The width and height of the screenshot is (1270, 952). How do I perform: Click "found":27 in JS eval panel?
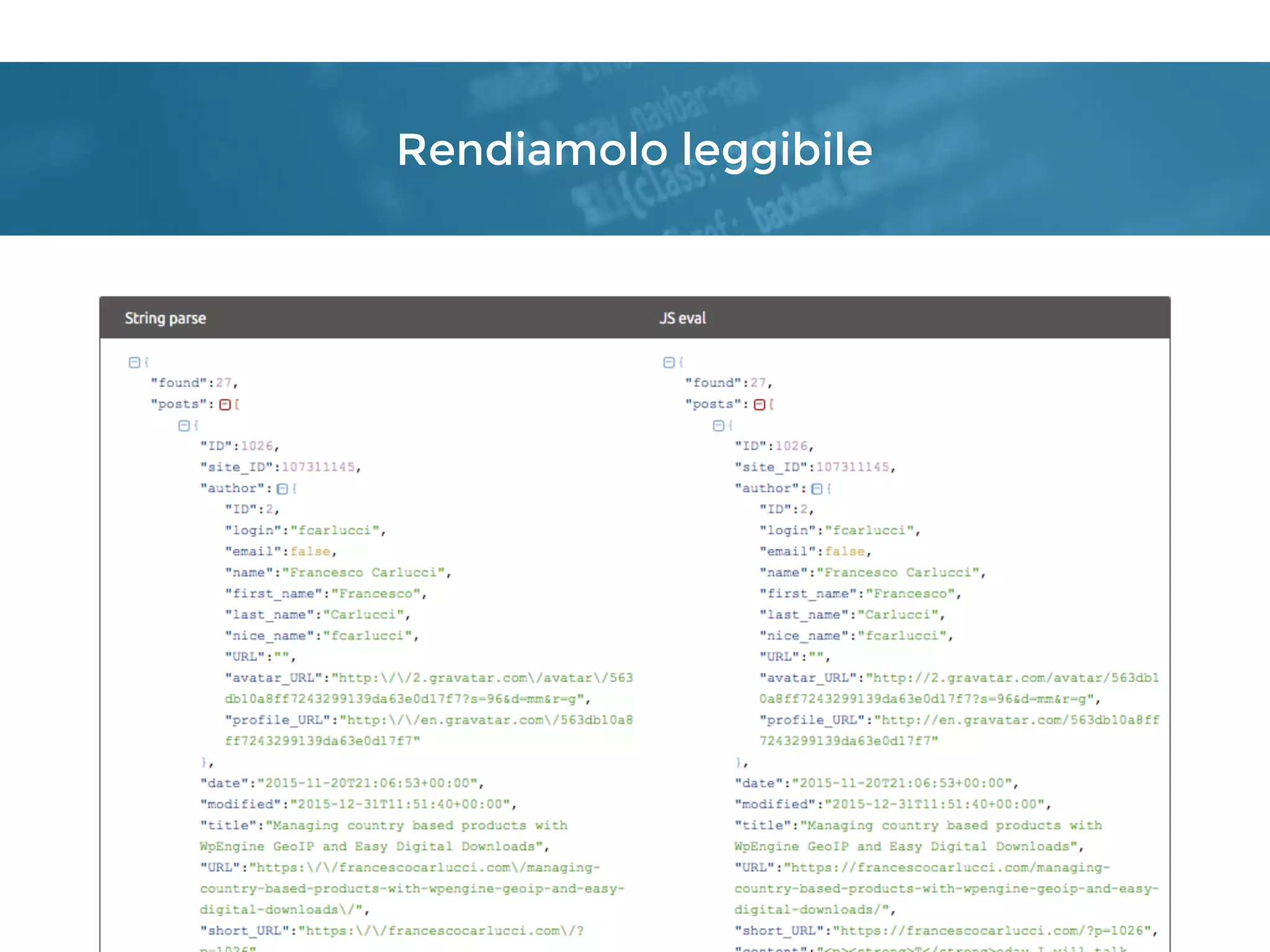[x=729, y=383]
